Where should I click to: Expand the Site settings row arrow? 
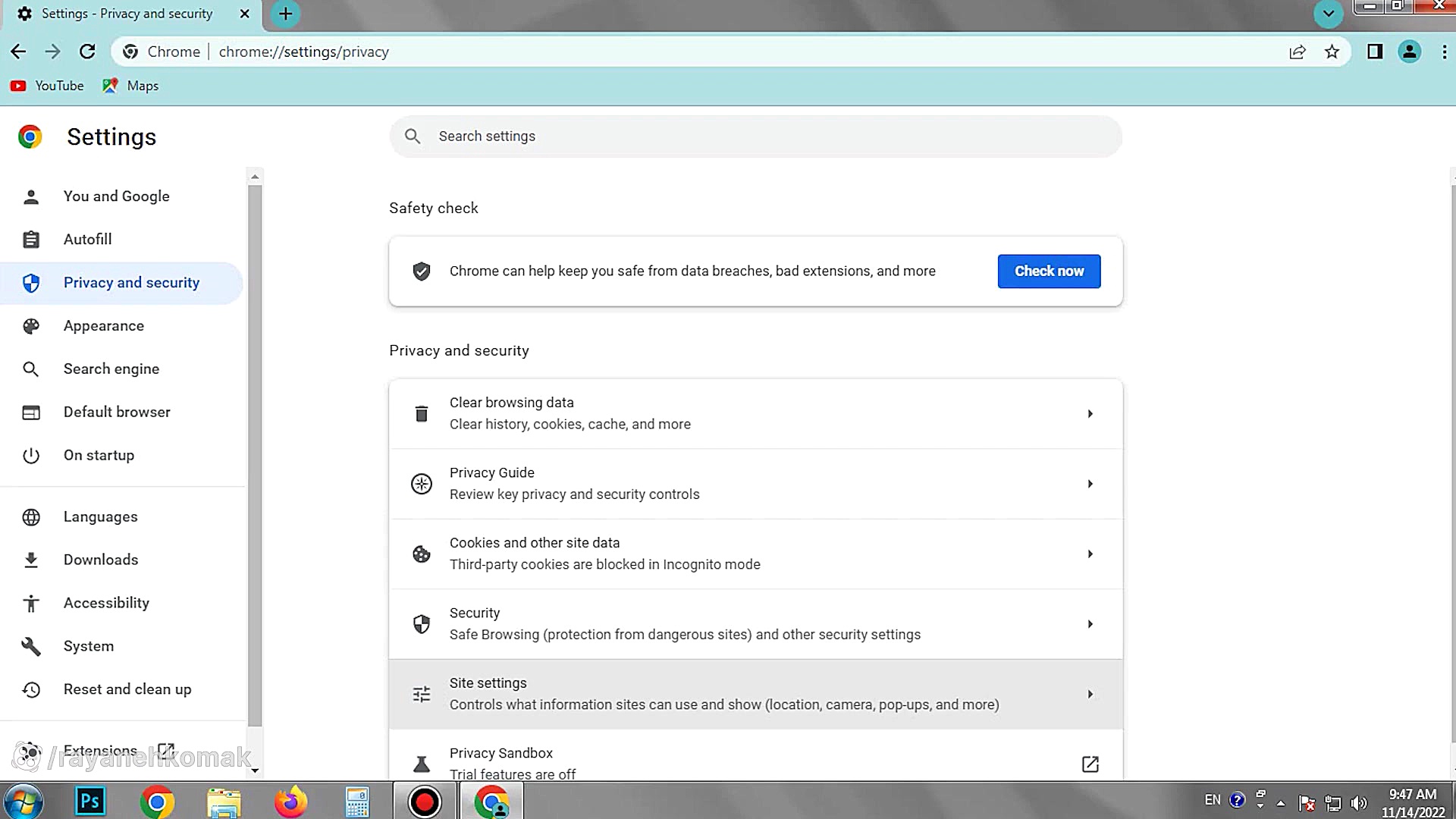[x=1090, y=695]
